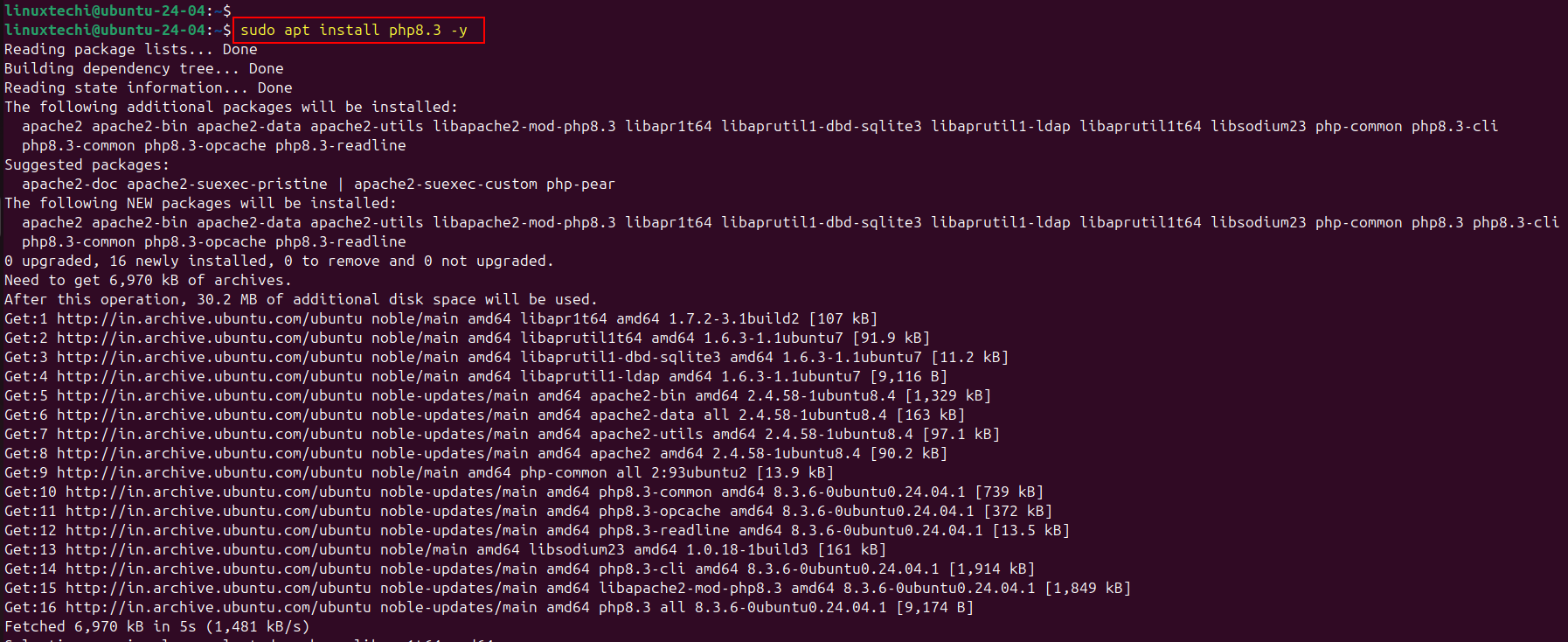The image size is (1568, 642).
Task: Click 'Need to get 6,970 kB' line
Action: coord(149,281)
